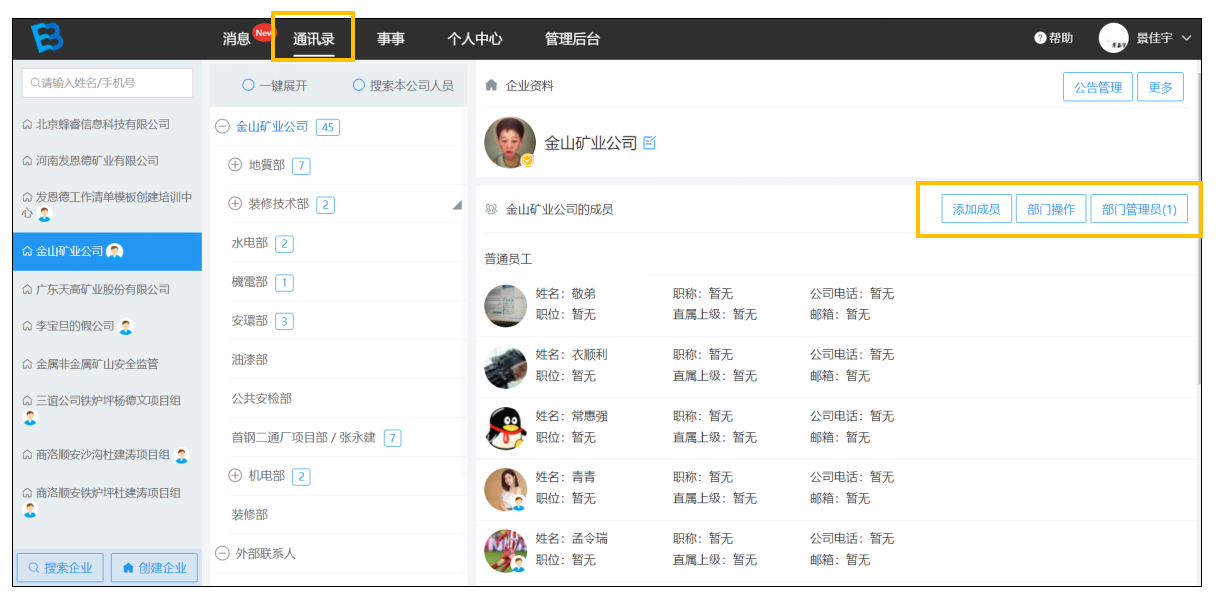Open the 管理后台 tab
The height and width of the screenshot is (601, 1218).
pos(572,39)
